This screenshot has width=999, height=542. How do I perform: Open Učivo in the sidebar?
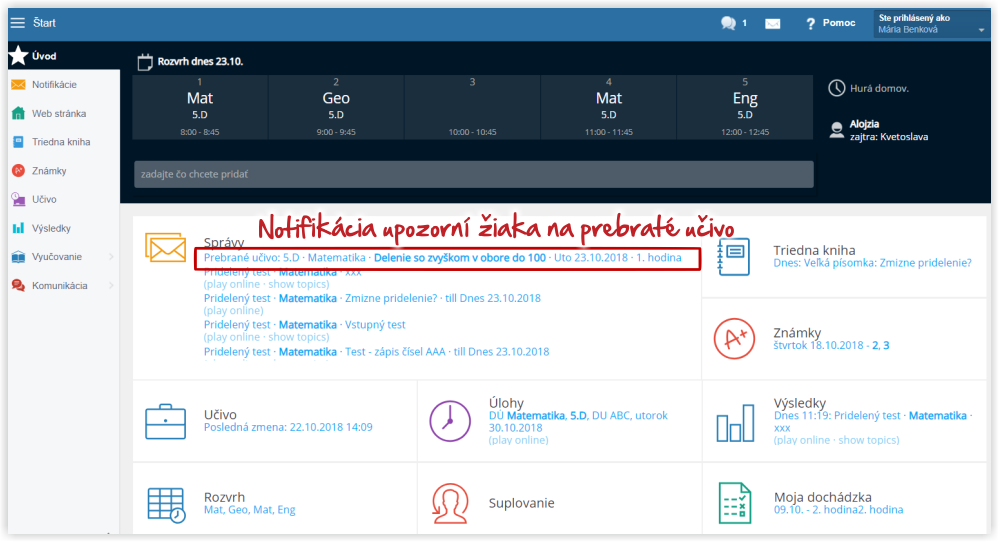pos(44,199)
